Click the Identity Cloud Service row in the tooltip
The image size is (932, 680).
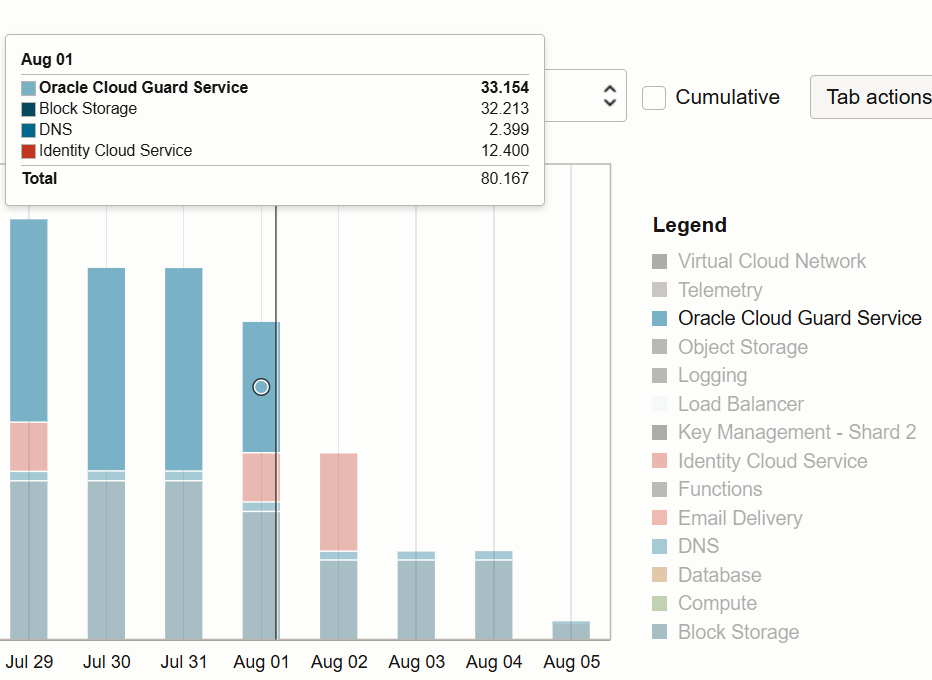coord(275,151)
